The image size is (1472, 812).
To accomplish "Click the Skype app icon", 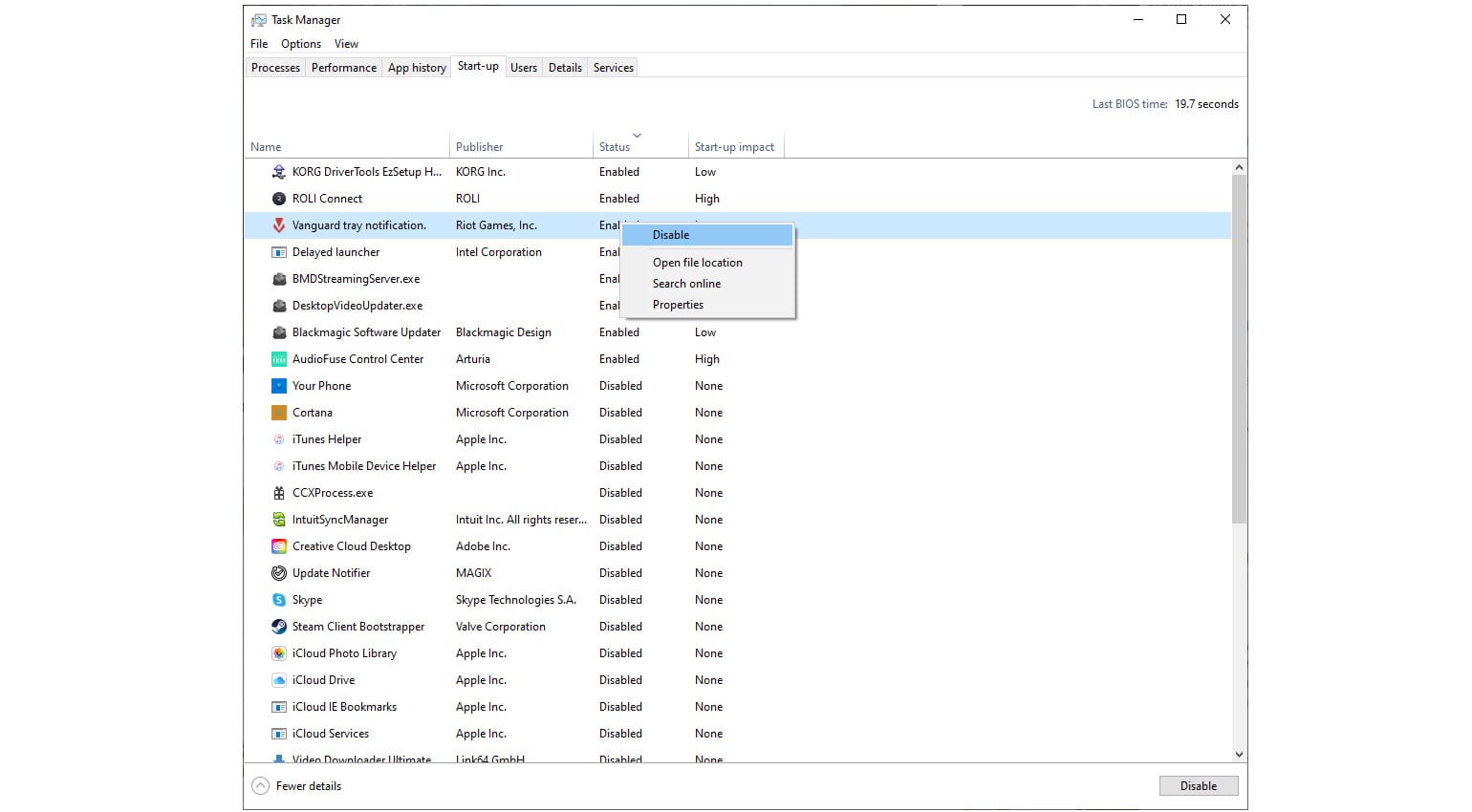I will [x=279, y=600].
